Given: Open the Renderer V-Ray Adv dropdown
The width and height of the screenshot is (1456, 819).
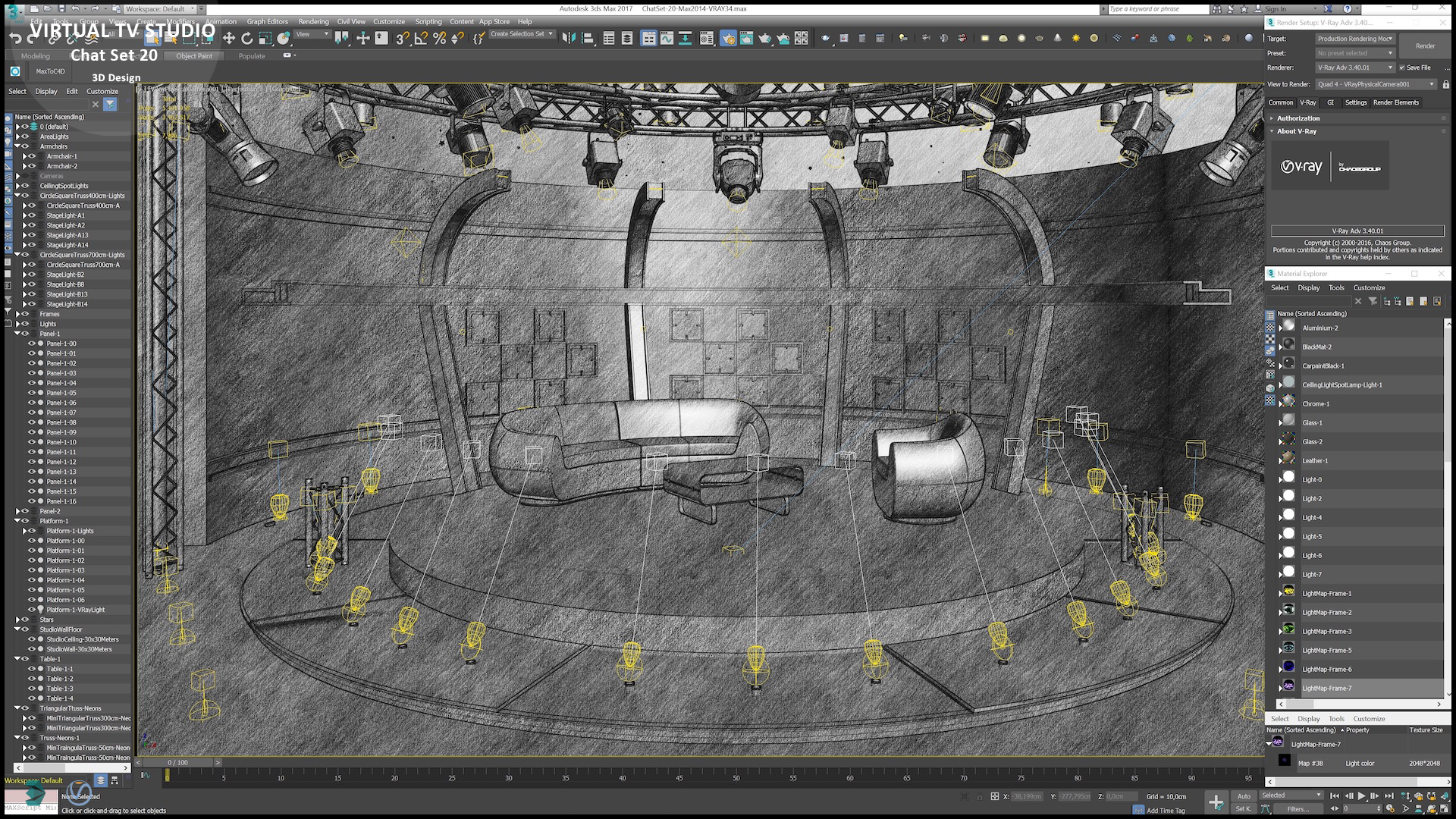Looking at the screenshot, I should [1356, 67].
